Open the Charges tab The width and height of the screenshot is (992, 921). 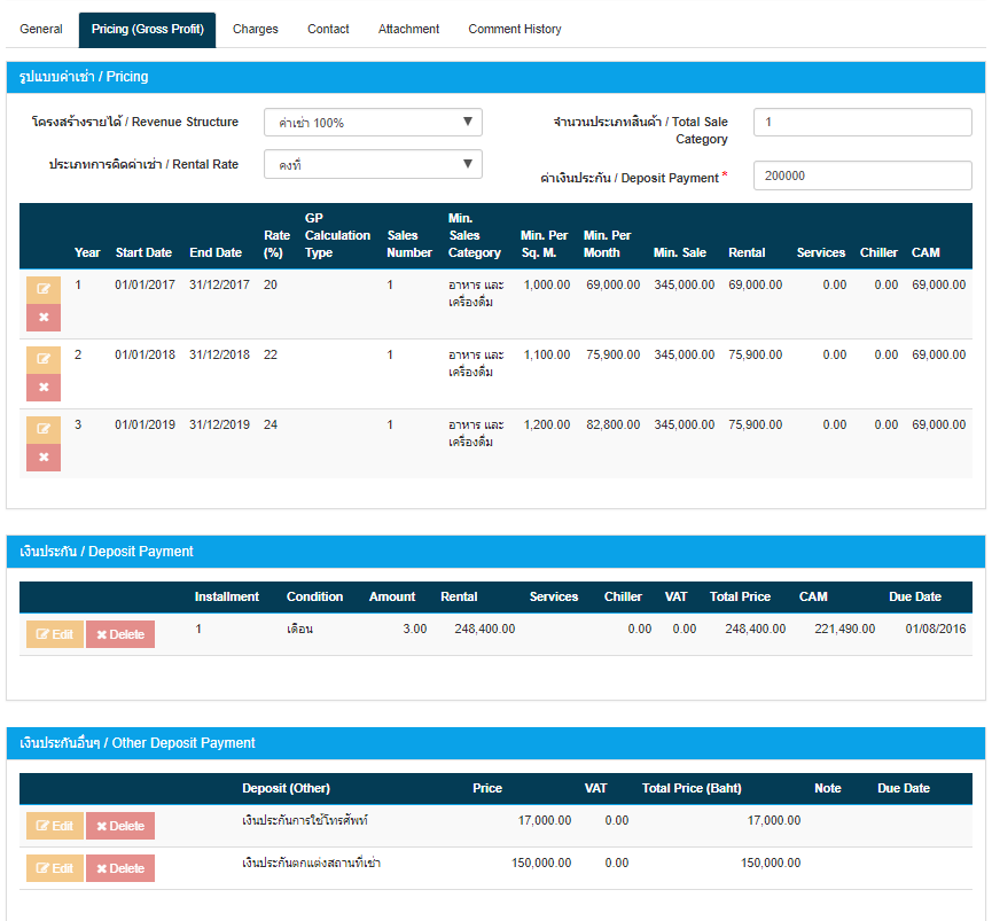click(255, 29)
